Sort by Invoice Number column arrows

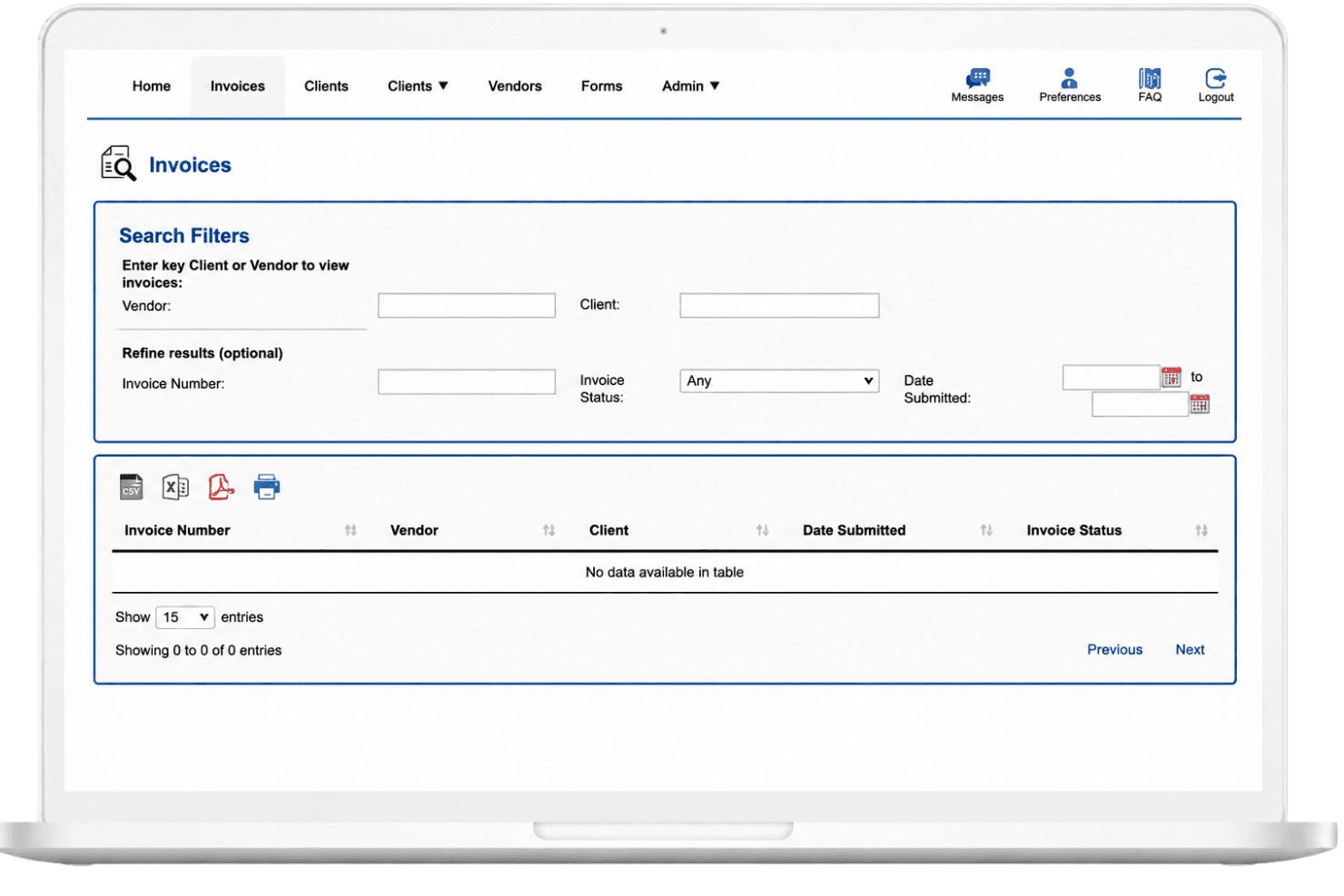tap(351, 530)
